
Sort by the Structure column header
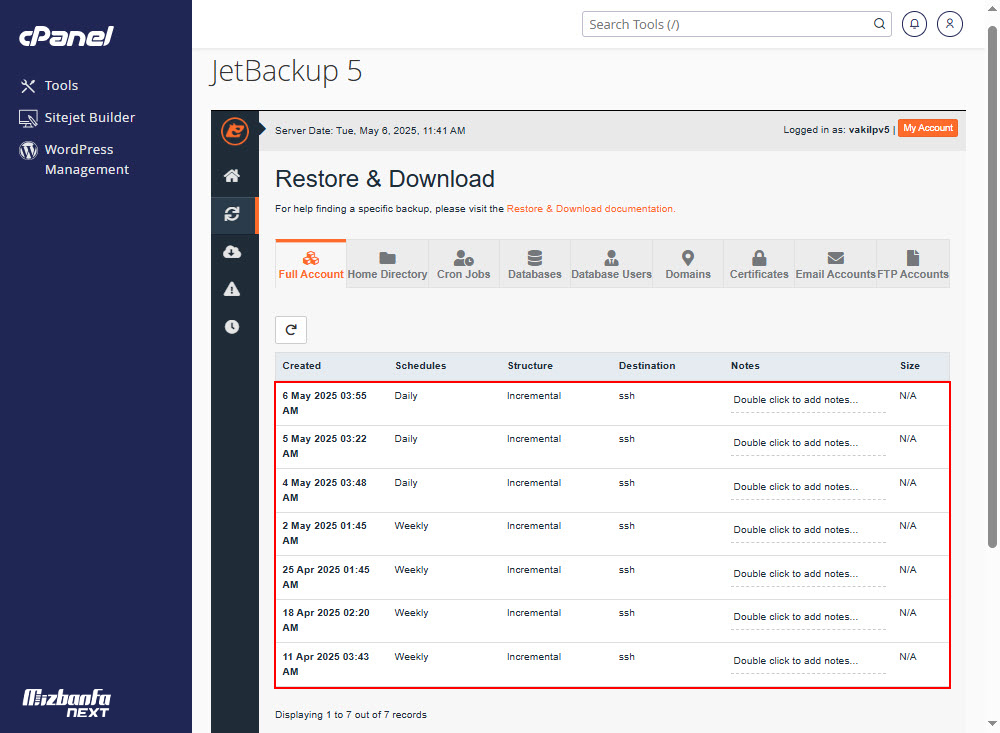530,366
